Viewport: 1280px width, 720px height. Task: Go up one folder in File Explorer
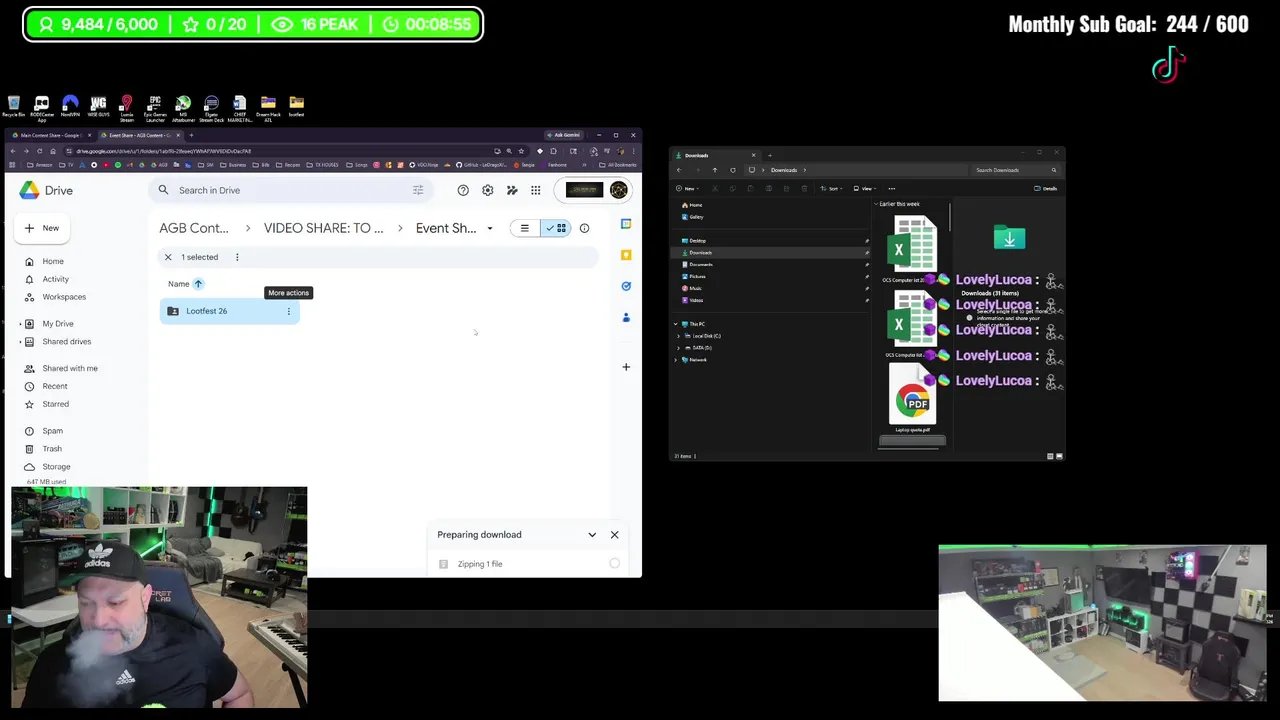pos(714,170)
